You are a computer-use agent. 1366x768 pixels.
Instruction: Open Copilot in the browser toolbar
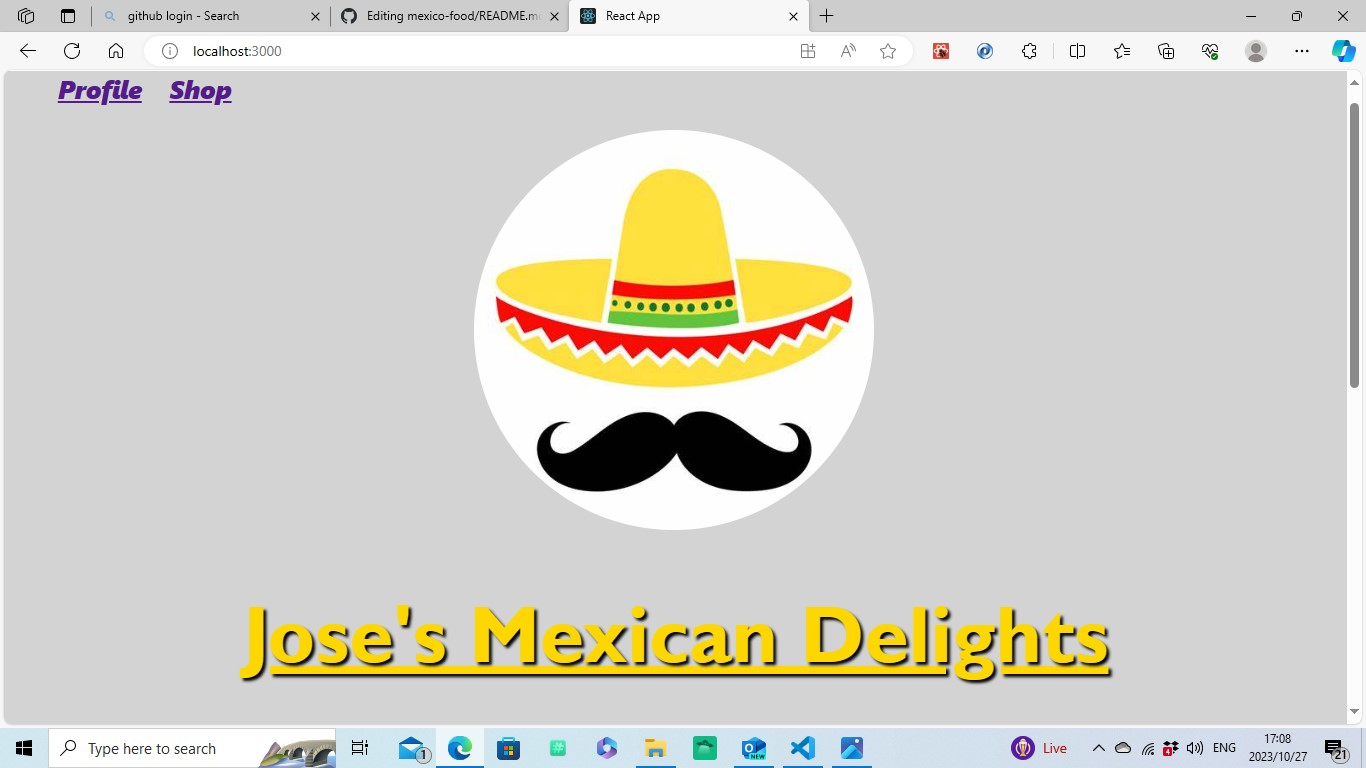click(1341, 51)
